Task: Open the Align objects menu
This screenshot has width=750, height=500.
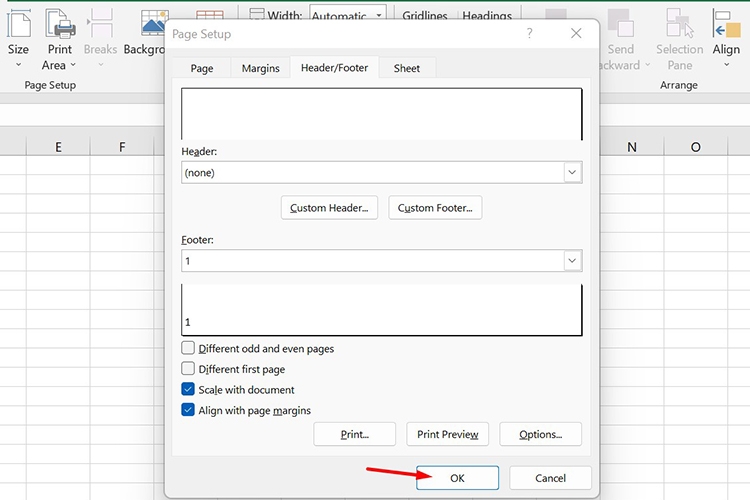Action: [x=726, y=39]
